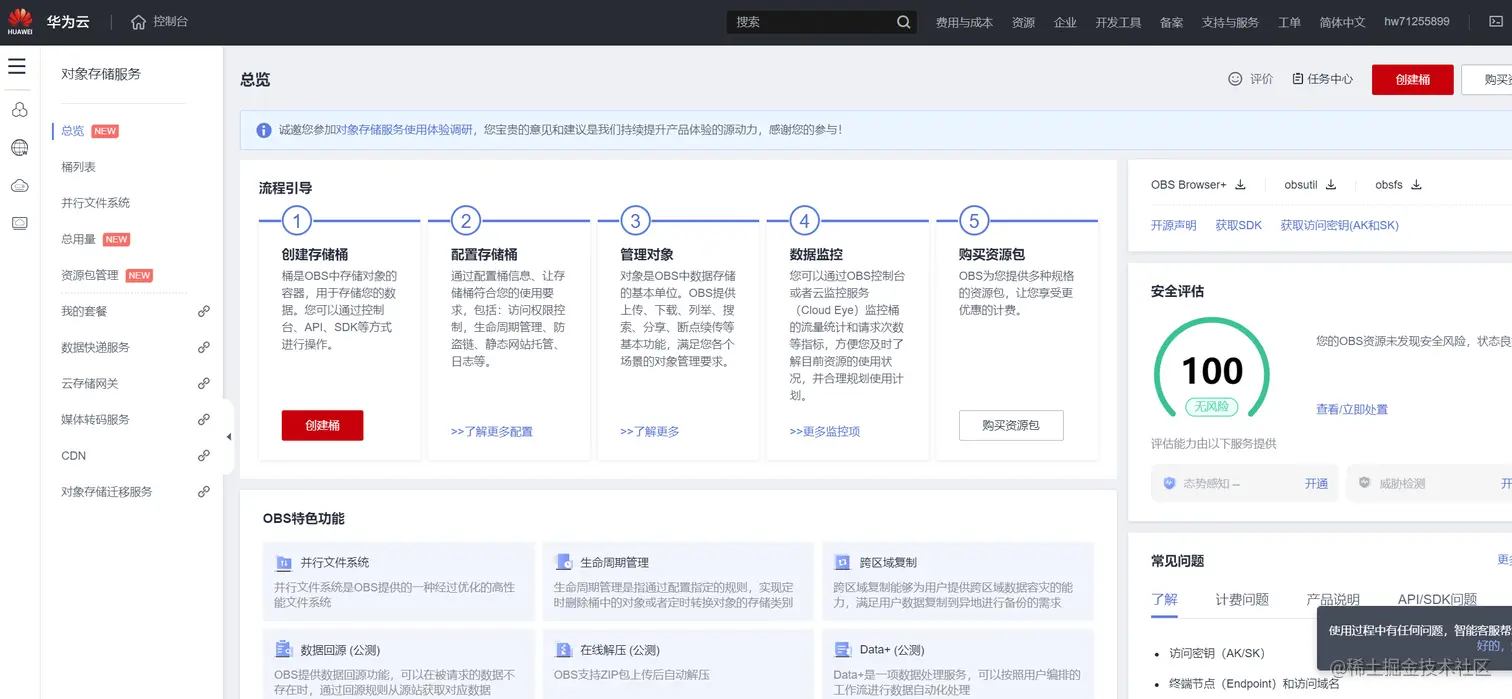Click the 任务中心 clipboard icon

1297,79
